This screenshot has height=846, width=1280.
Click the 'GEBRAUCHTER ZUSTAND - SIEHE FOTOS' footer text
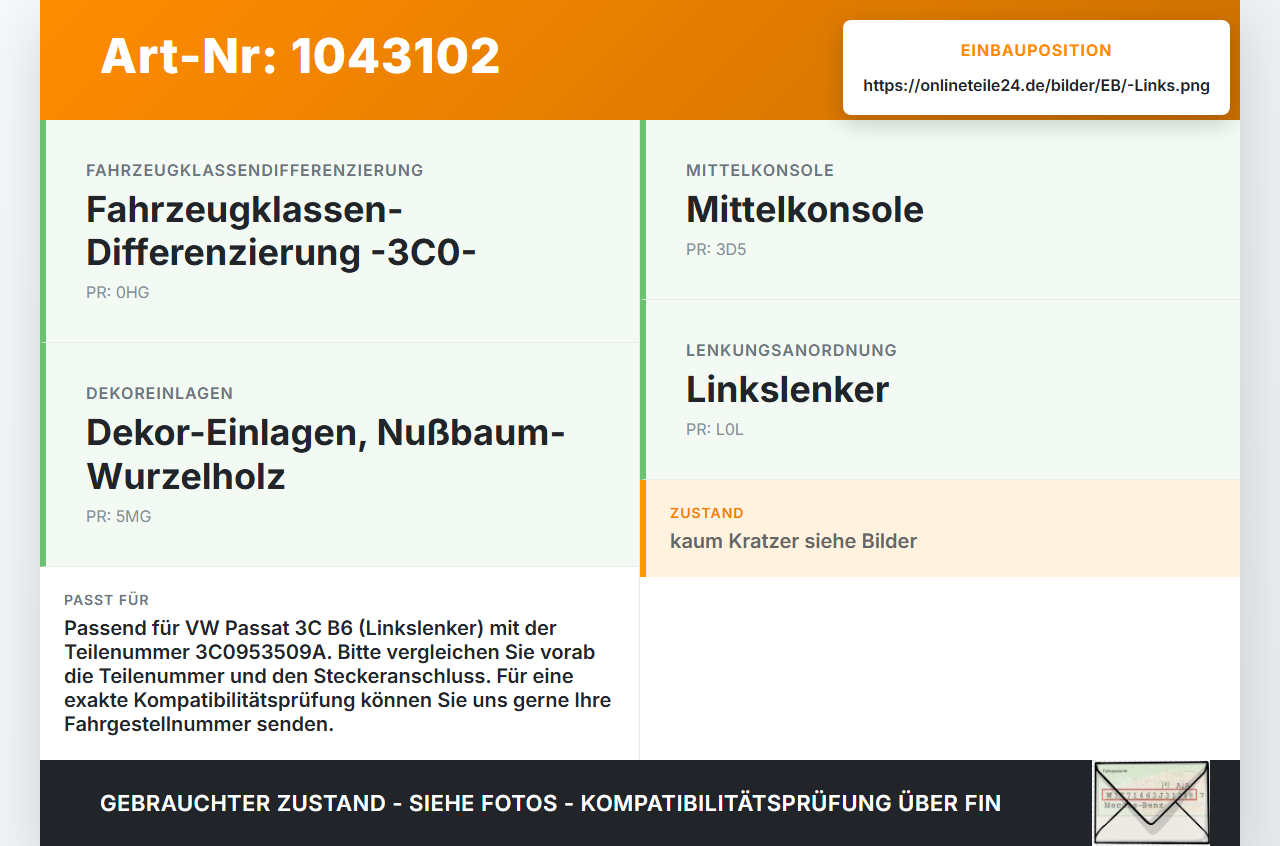(x=550, y=803)
